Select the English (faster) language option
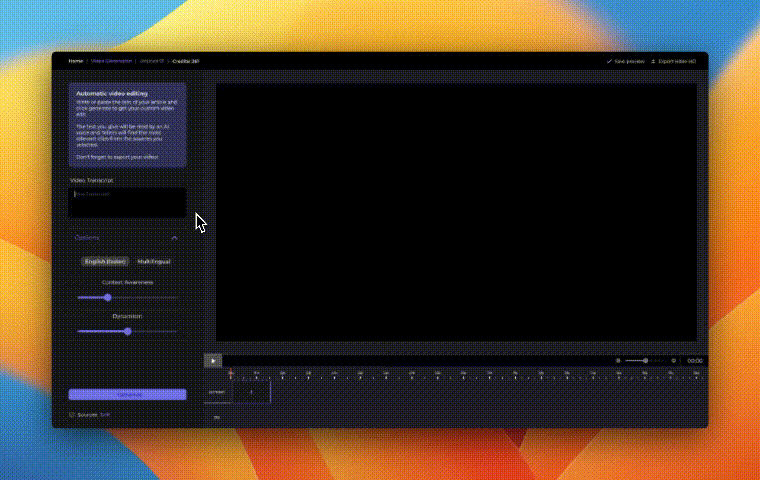Viewport: 760px width, 480px height. pyautogui.click(x=105, y=262)
